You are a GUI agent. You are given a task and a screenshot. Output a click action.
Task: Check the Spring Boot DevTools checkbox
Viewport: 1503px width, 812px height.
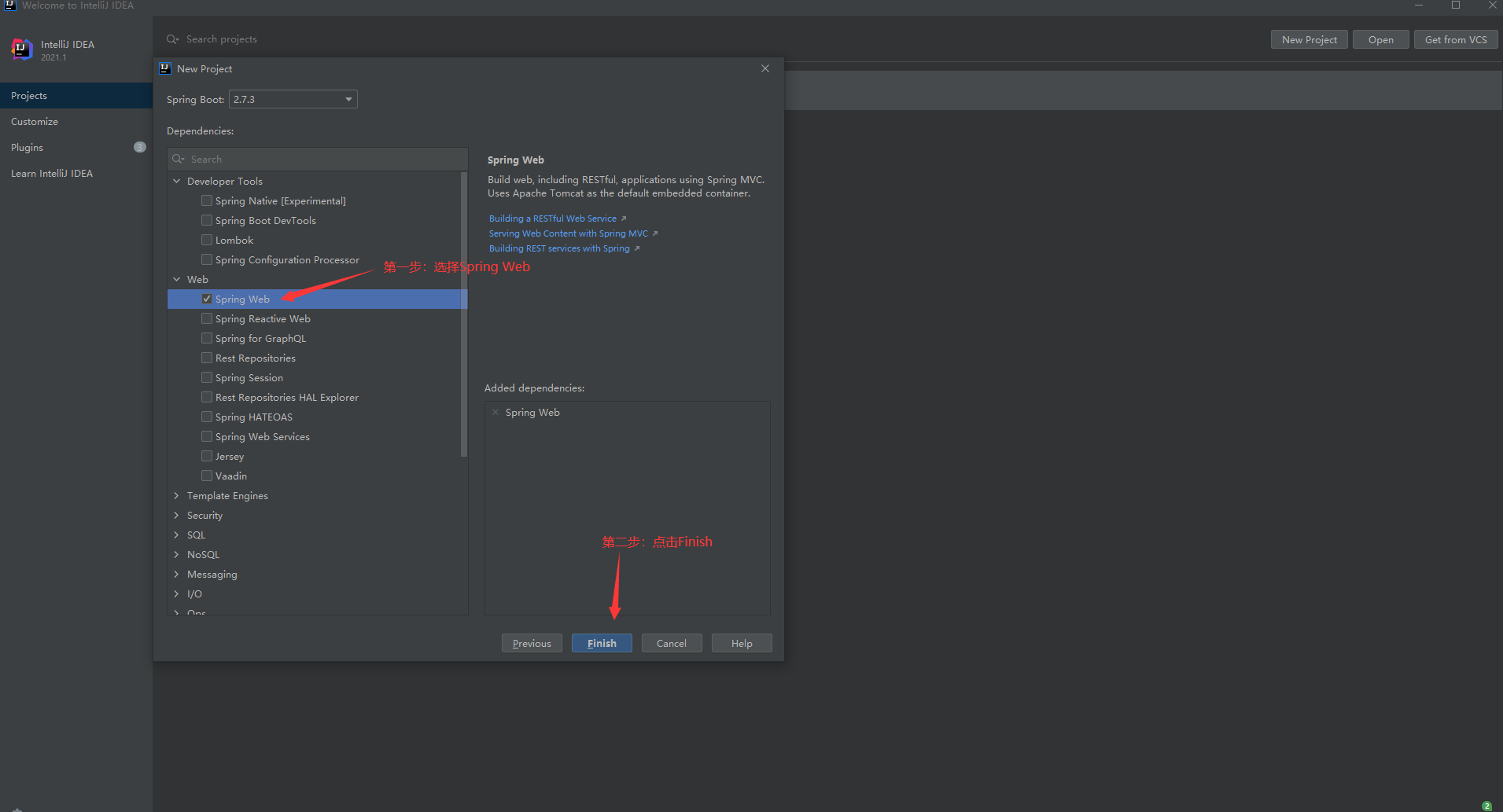[x=207, y=220]
